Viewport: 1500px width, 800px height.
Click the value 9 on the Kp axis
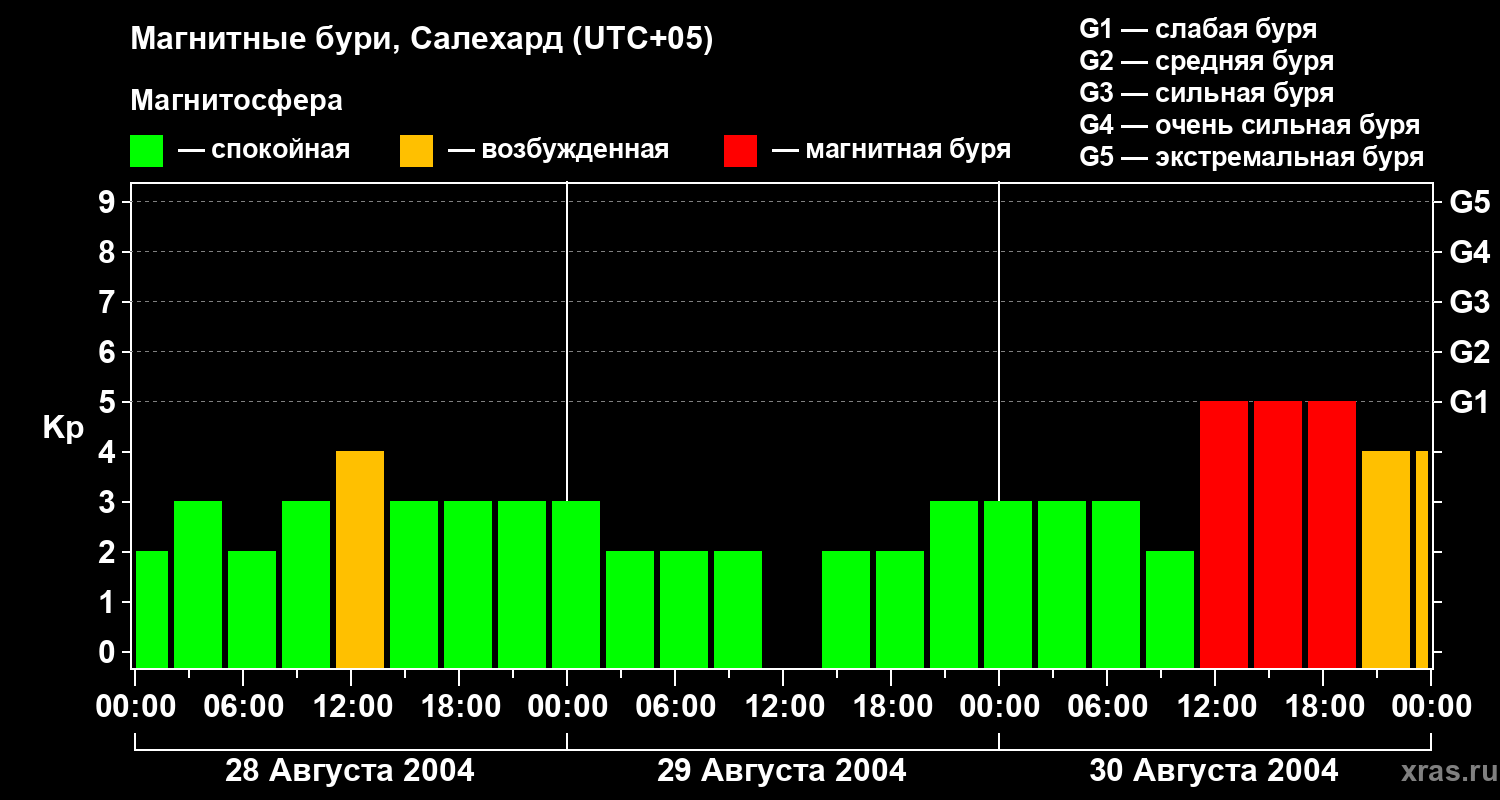tap(109, 202)
